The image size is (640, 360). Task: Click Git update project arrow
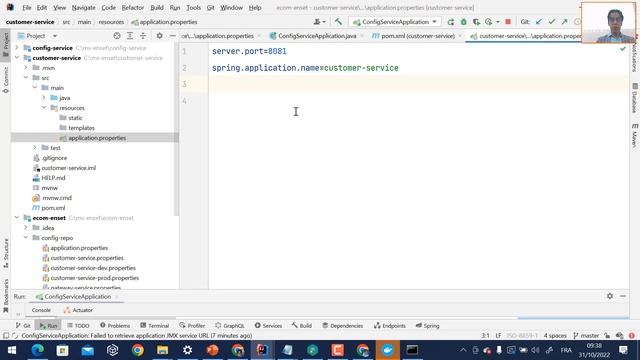coord(539,22)
